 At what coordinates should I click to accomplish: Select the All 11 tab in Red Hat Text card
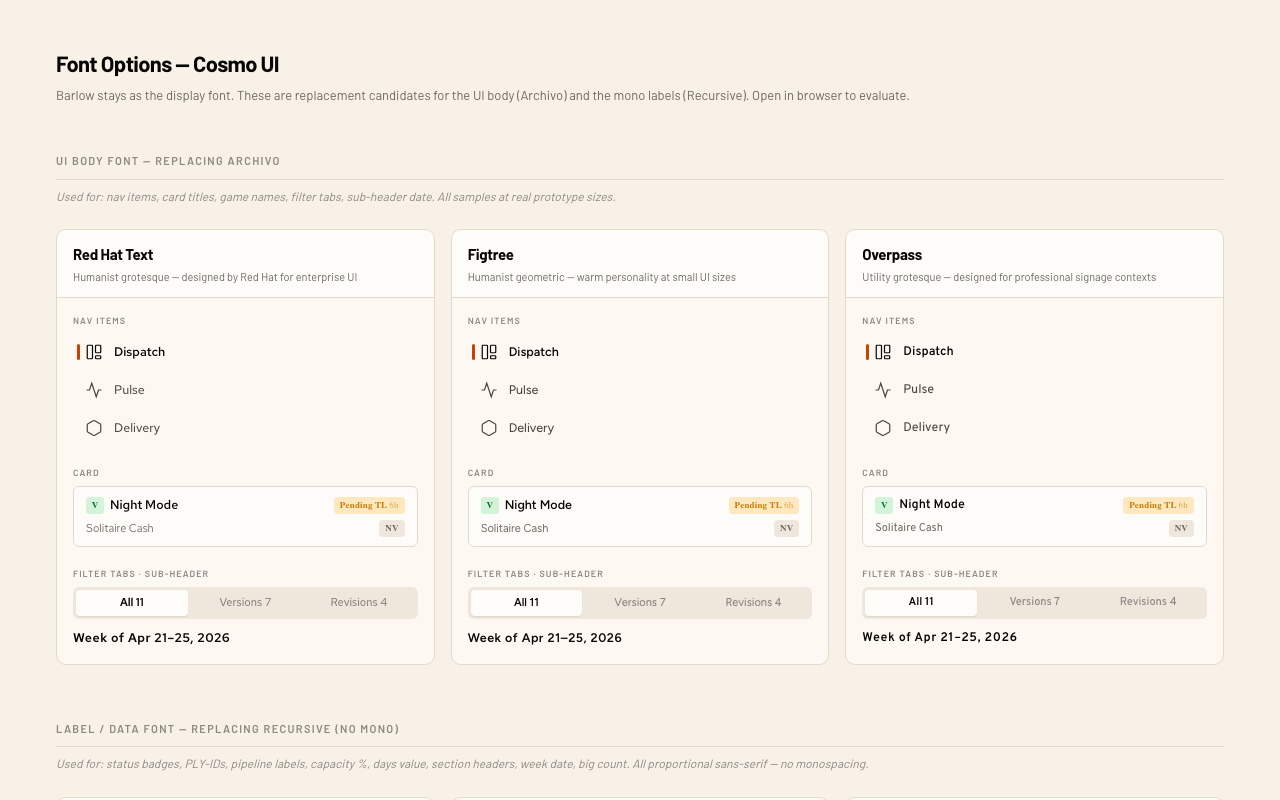click(x=132, y=603)
